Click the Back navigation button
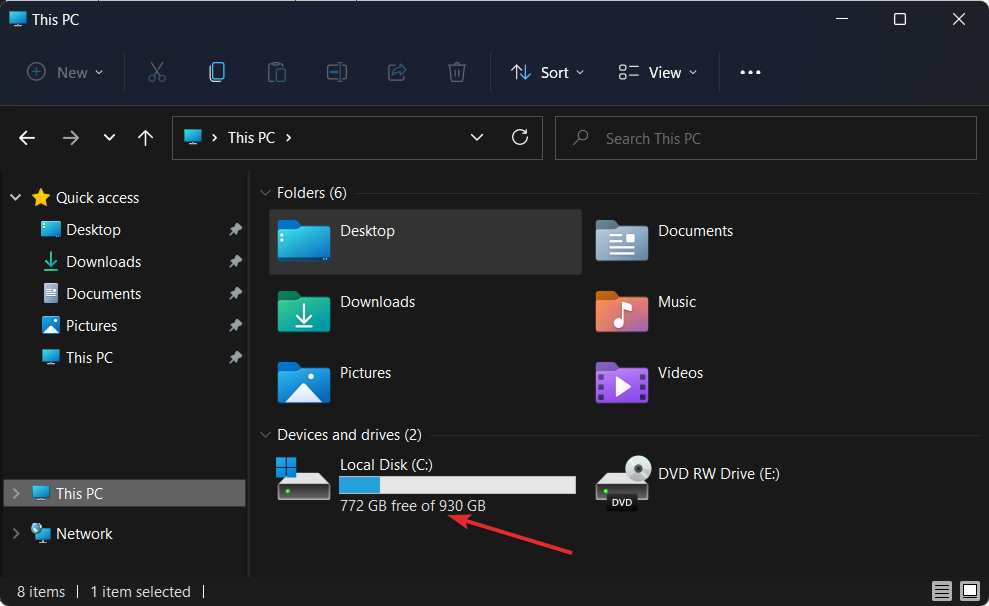 (26, 137)
